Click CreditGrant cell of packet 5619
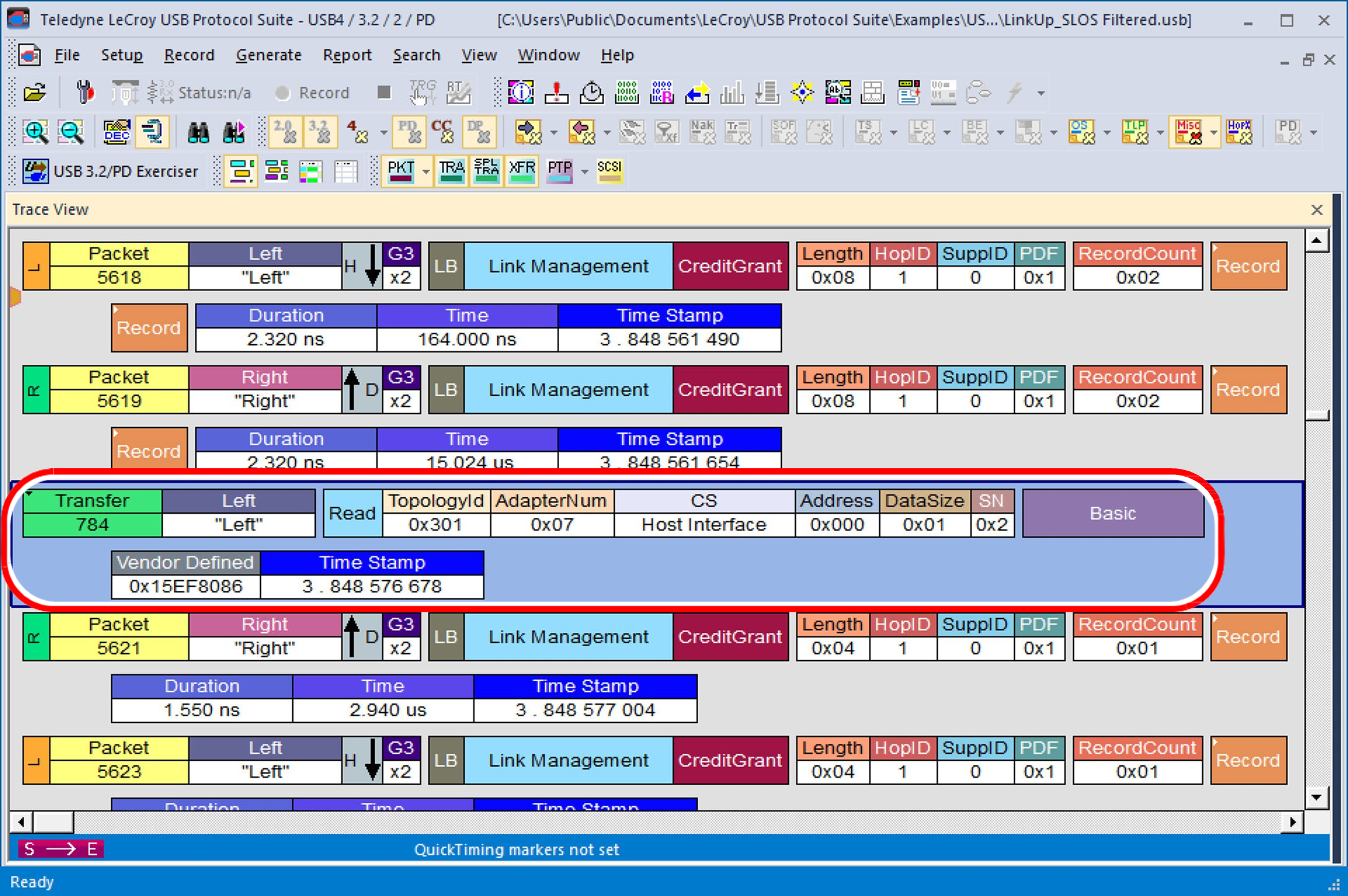 (730, 390)
